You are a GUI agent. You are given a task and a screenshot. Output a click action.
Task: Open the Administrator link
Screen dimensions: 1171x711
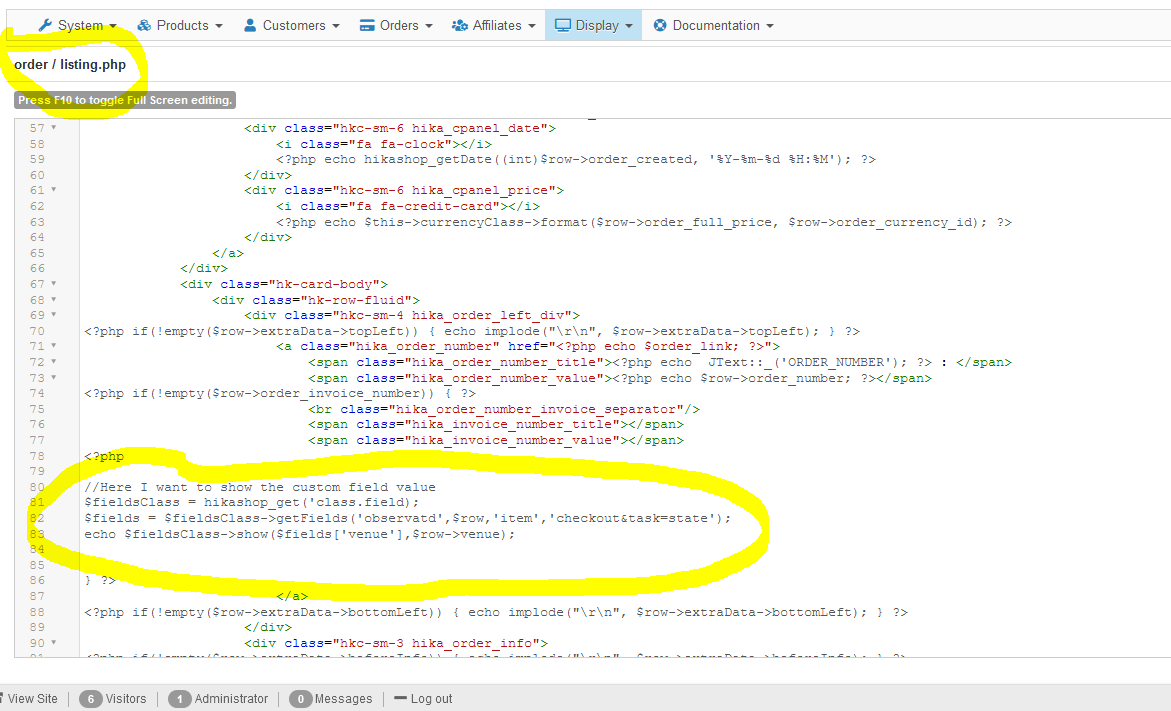pos(232,699)
